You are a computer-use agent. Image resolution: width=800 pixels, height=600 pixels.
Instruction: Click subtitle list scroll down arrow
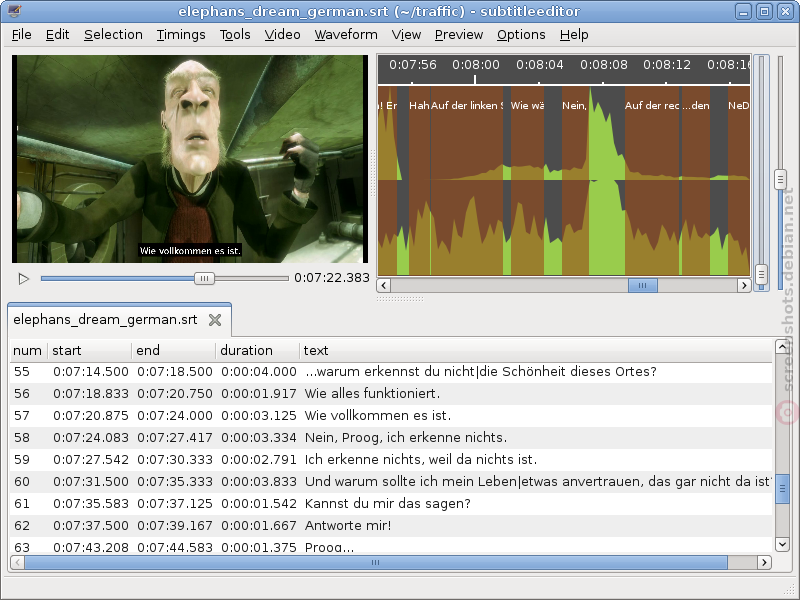[782, 544]
